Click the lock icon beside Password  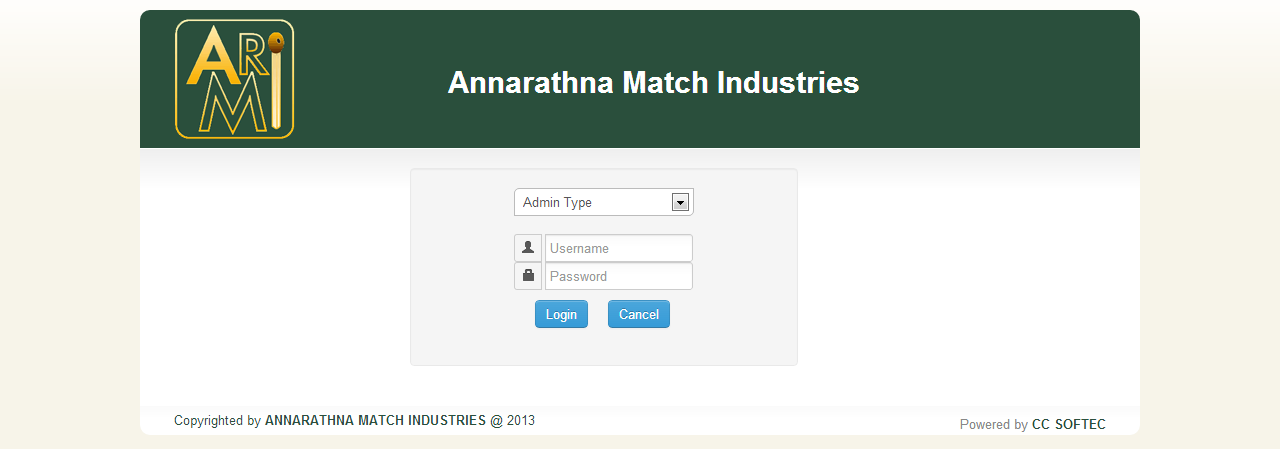coord(528,276)
